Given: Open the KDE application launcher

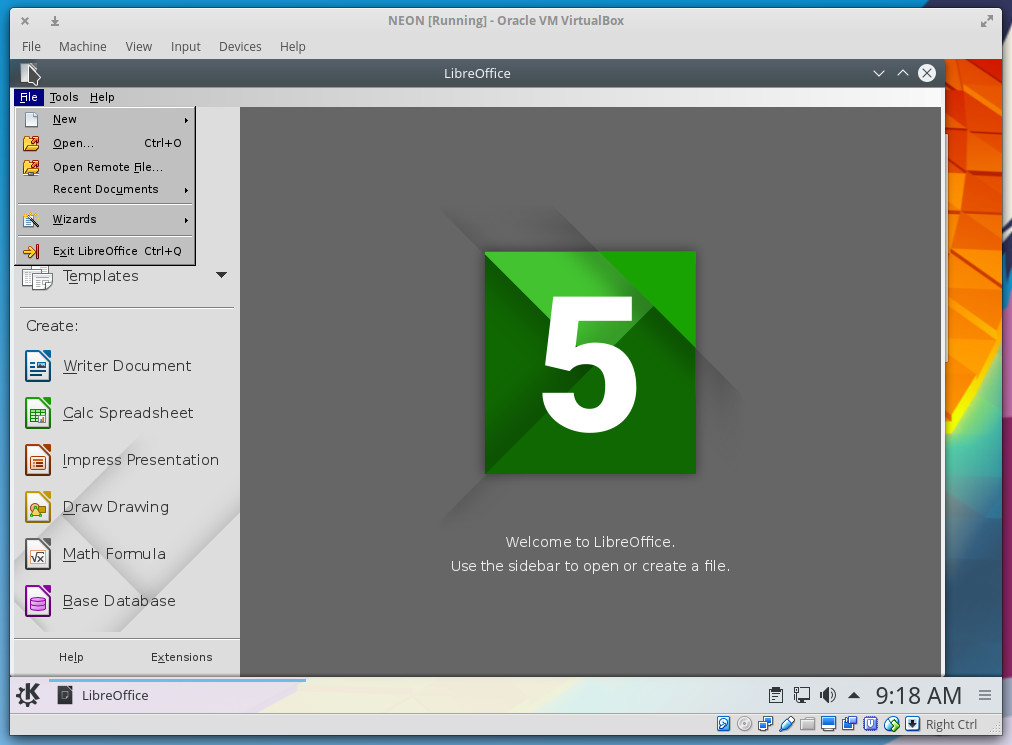Looking at the screenshot, I should pos(28,695).
